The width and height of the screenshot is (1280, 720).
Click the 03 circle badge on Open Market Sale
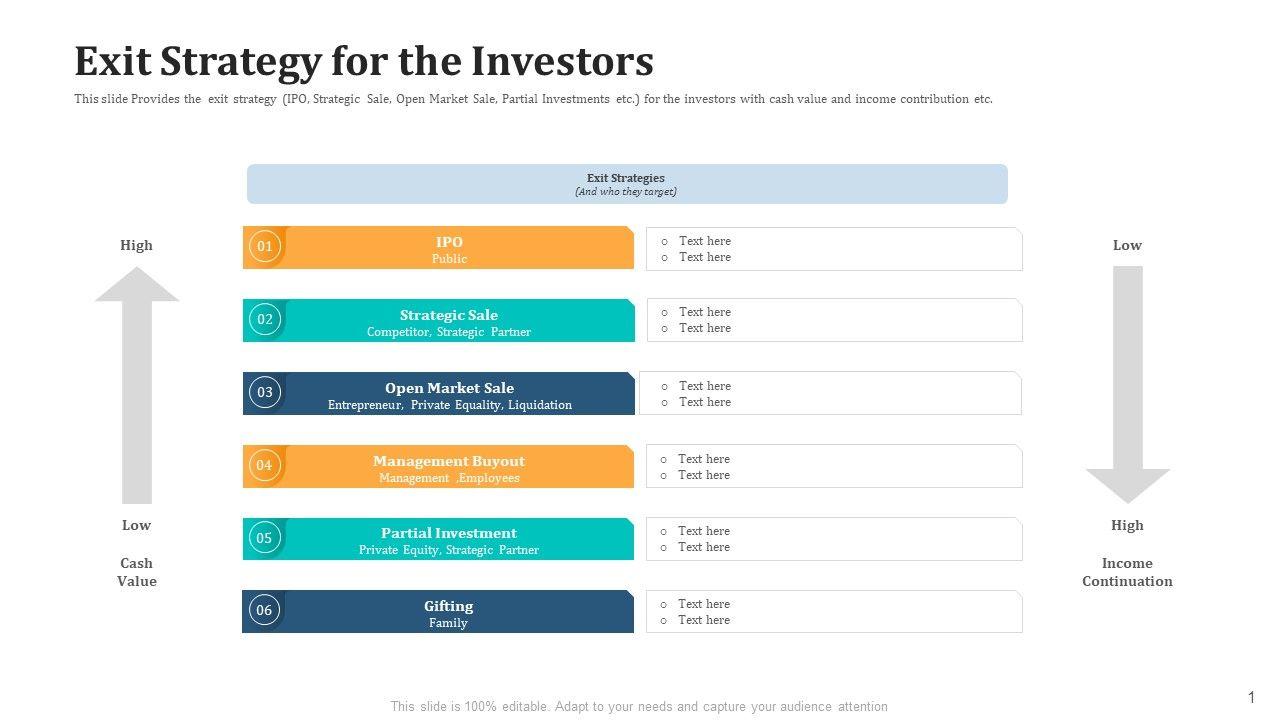pos(265,392)
